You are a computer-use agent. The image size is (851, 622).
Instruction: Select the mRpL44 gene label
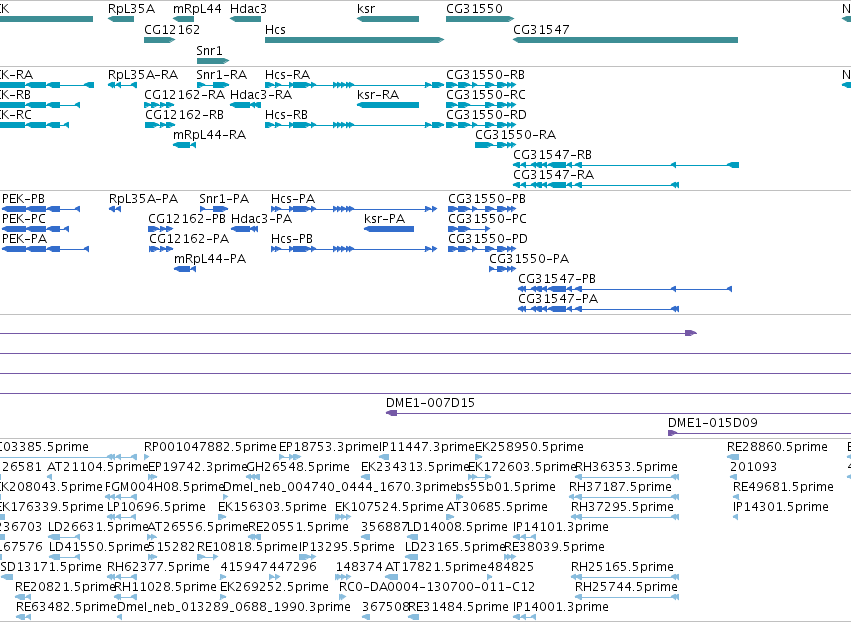coord(197,9)
